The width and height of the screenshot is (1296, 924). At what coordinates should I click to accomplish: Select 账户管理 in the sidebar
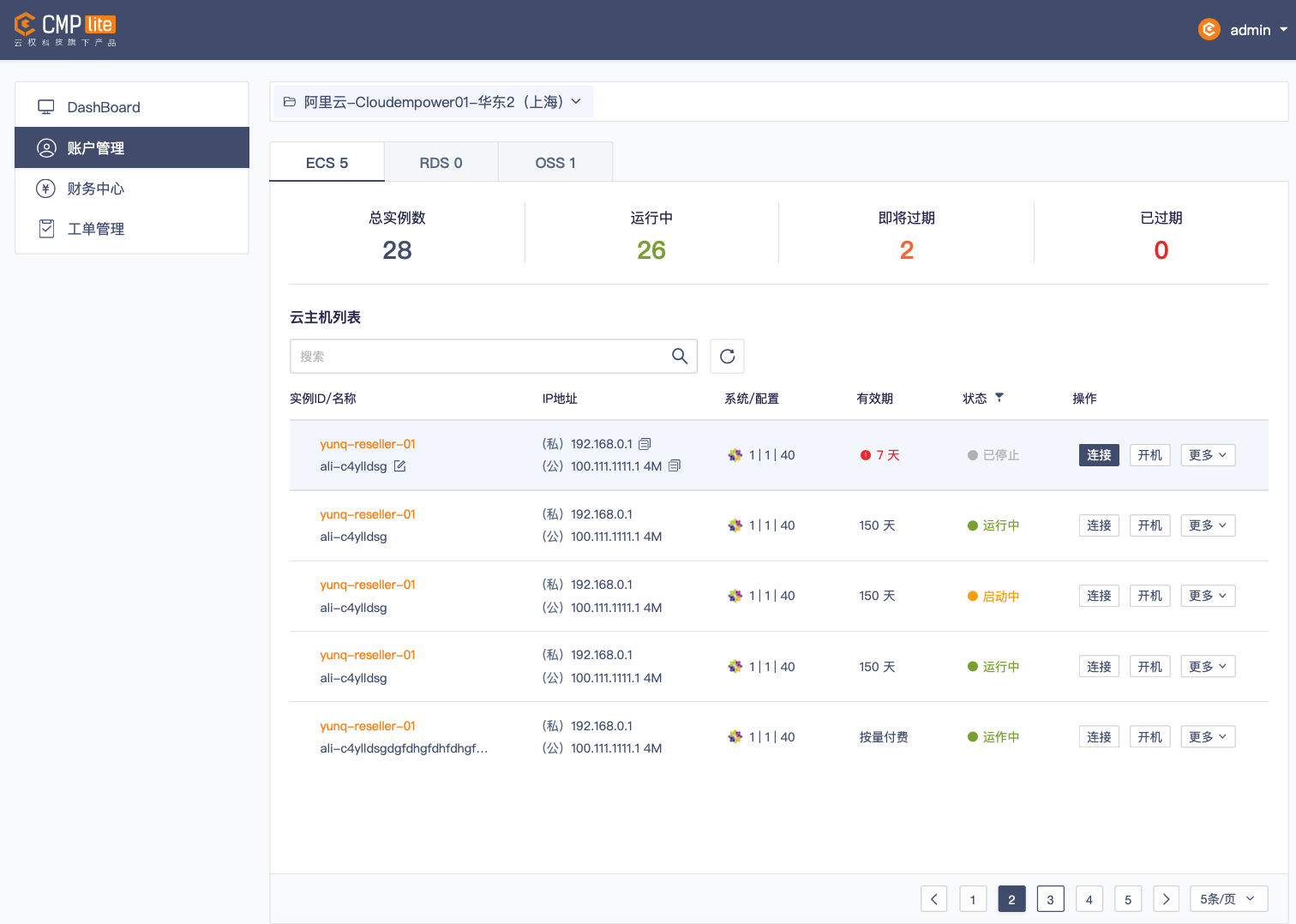point(132,147)
